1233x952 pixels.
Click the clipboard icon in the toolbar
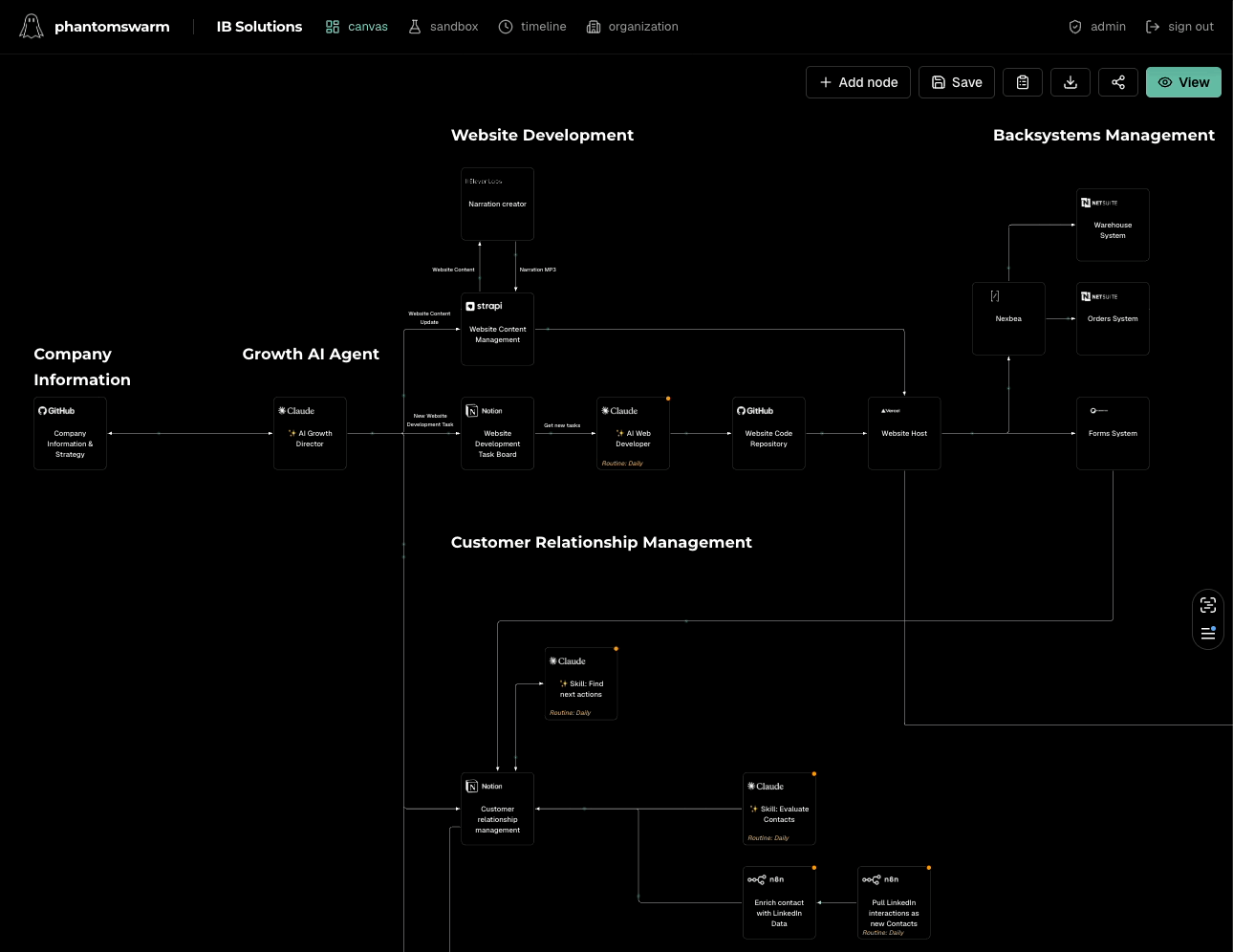[1023, 82]
